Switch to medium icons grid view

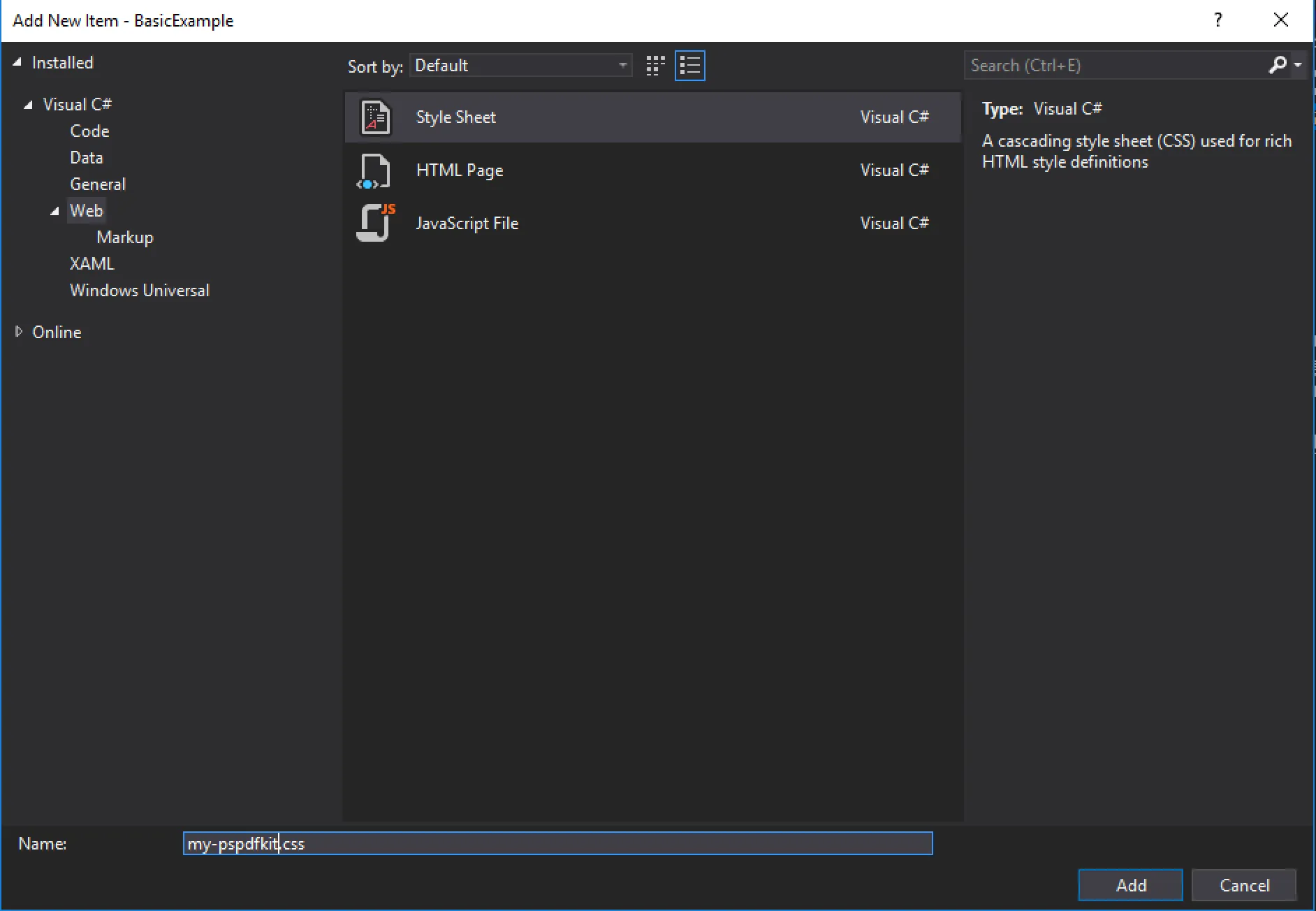655,66
